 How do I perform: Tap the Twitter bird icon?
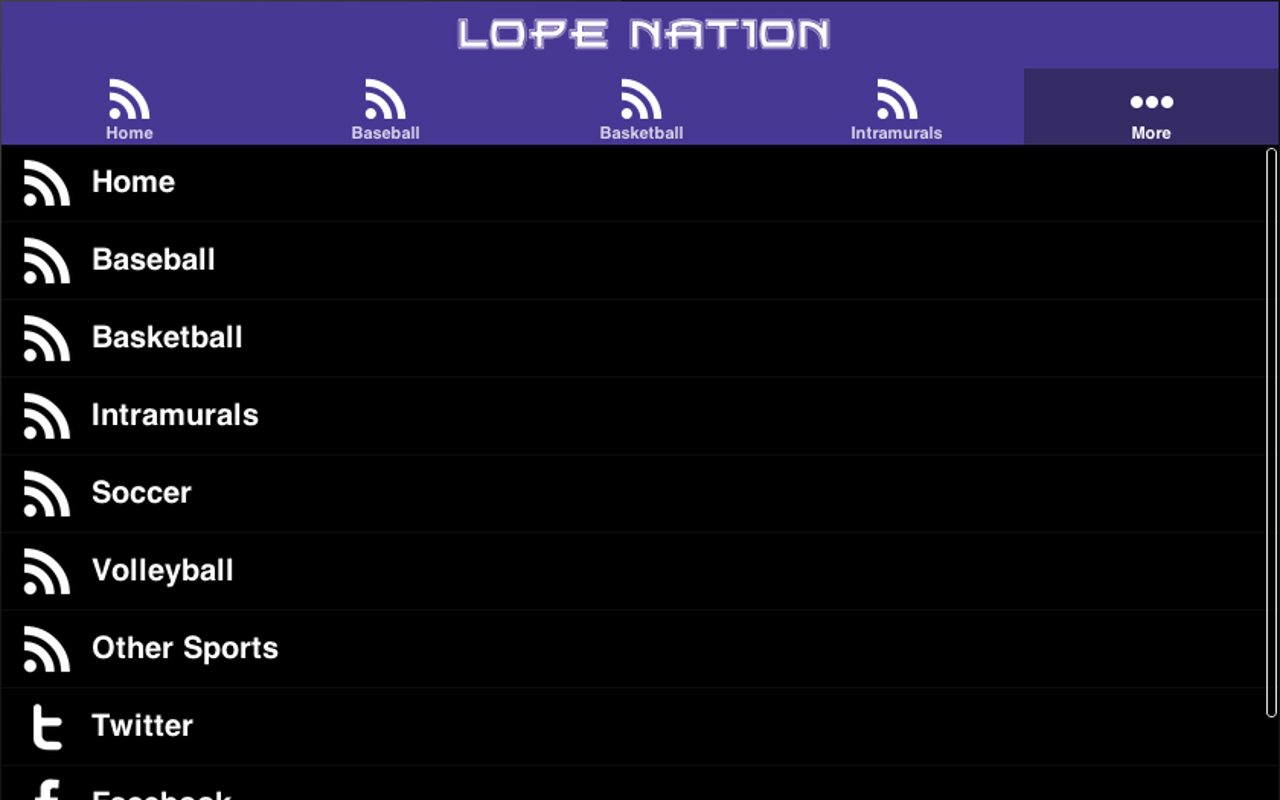(46, 726)
